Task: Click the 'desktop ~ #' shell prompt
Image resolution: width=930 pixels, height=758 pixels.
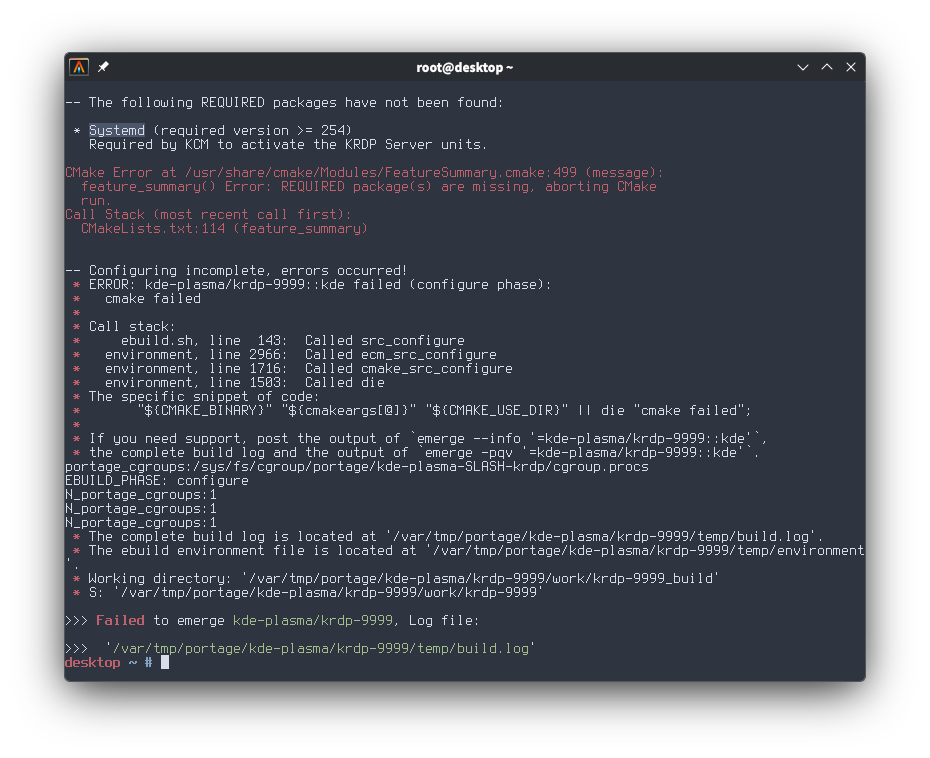Action: tap(109, 663)
